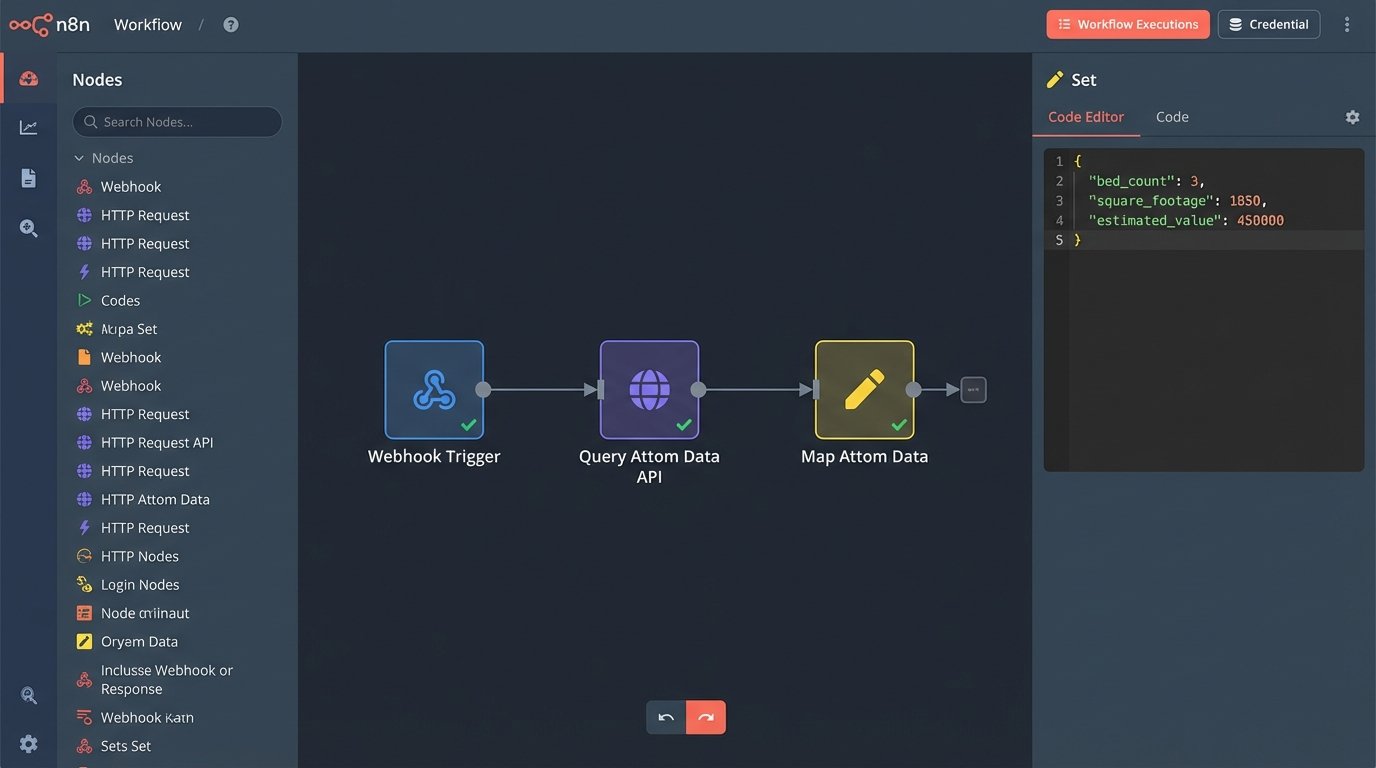Screen dimensions: 1376x768
Task: Open the Webhook Trigger node on canvas
Action: (433, 389)
